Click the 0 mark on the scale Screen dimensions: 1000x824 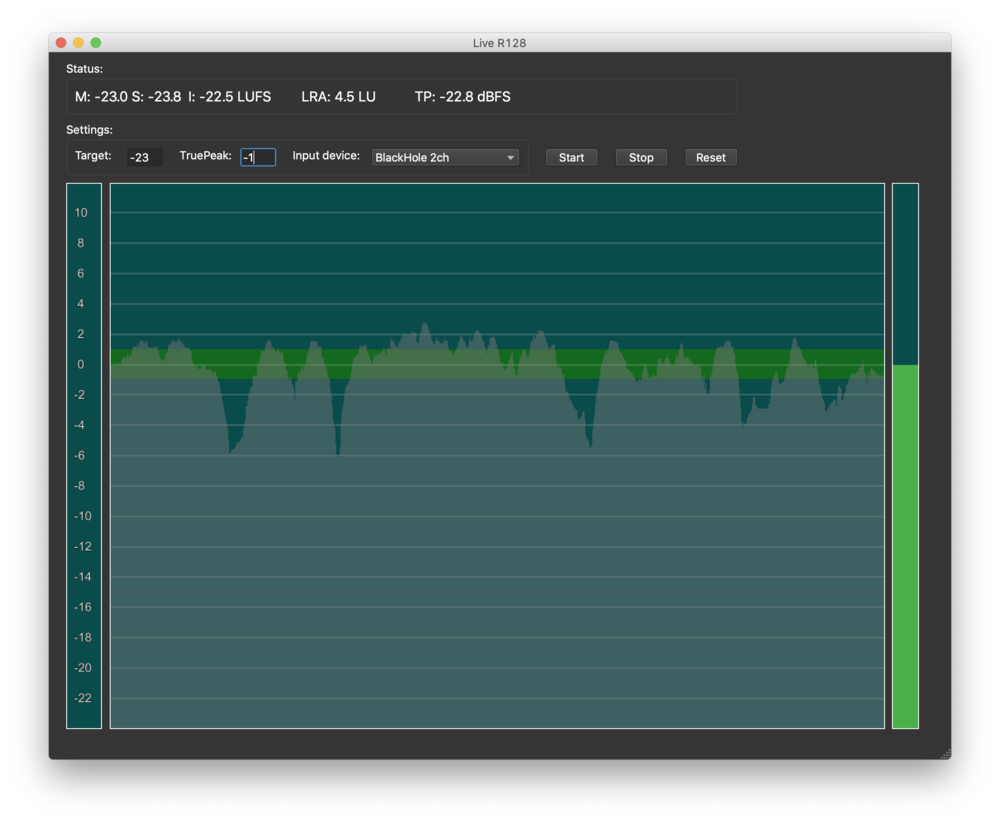pyautogui.click(x=81, y=365)
